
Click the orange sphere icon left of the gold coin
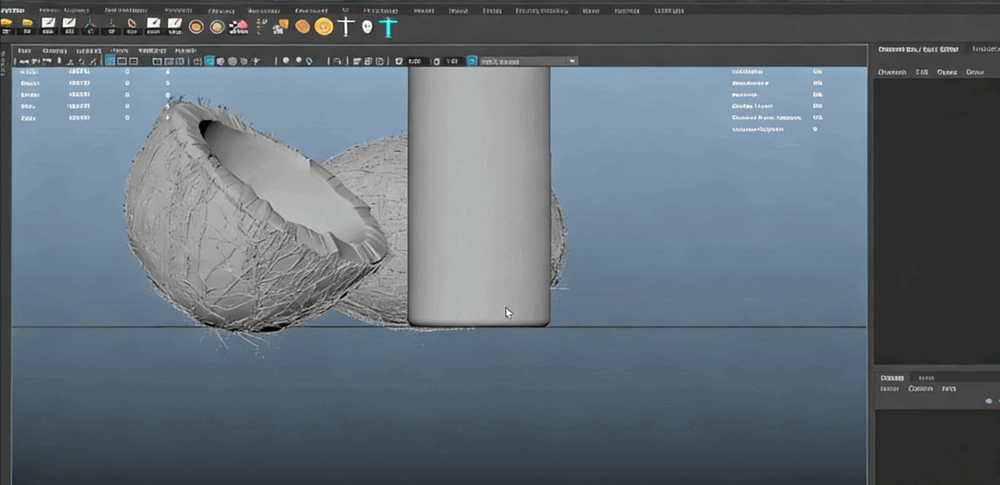(x=302, y=27)
